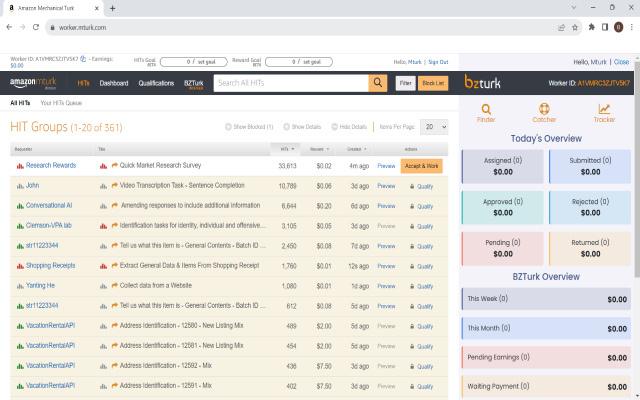
Task: Set the HITs Goal field
Action: tap(194, 62)
